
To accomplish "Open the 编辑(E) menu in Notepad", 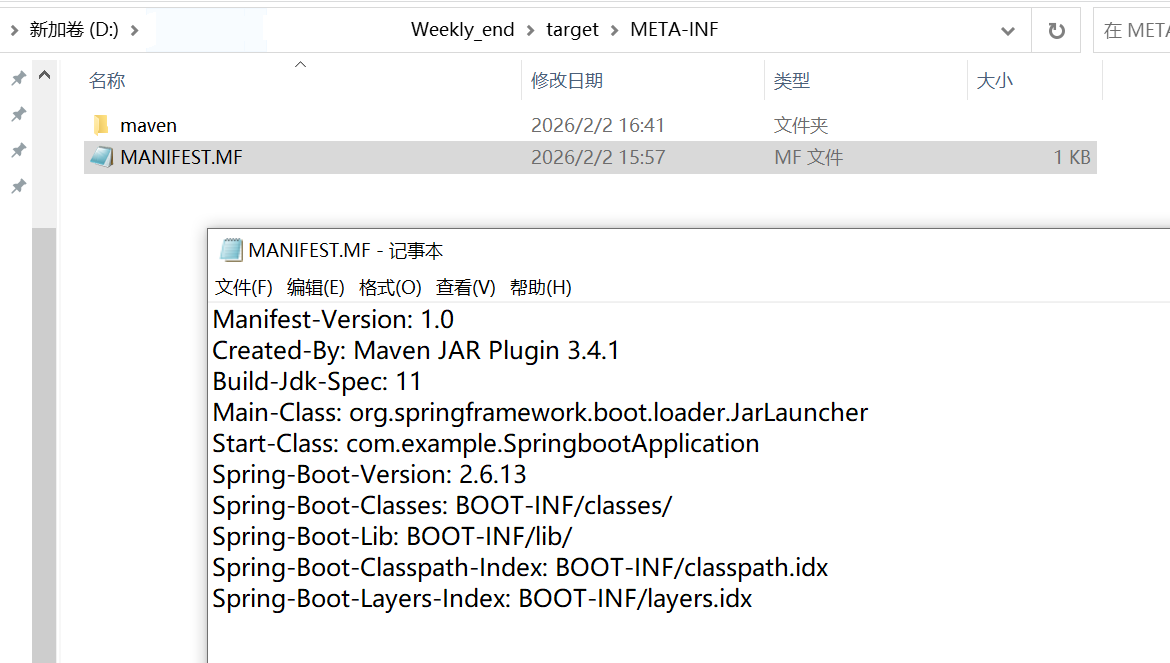I will (316, 288).
